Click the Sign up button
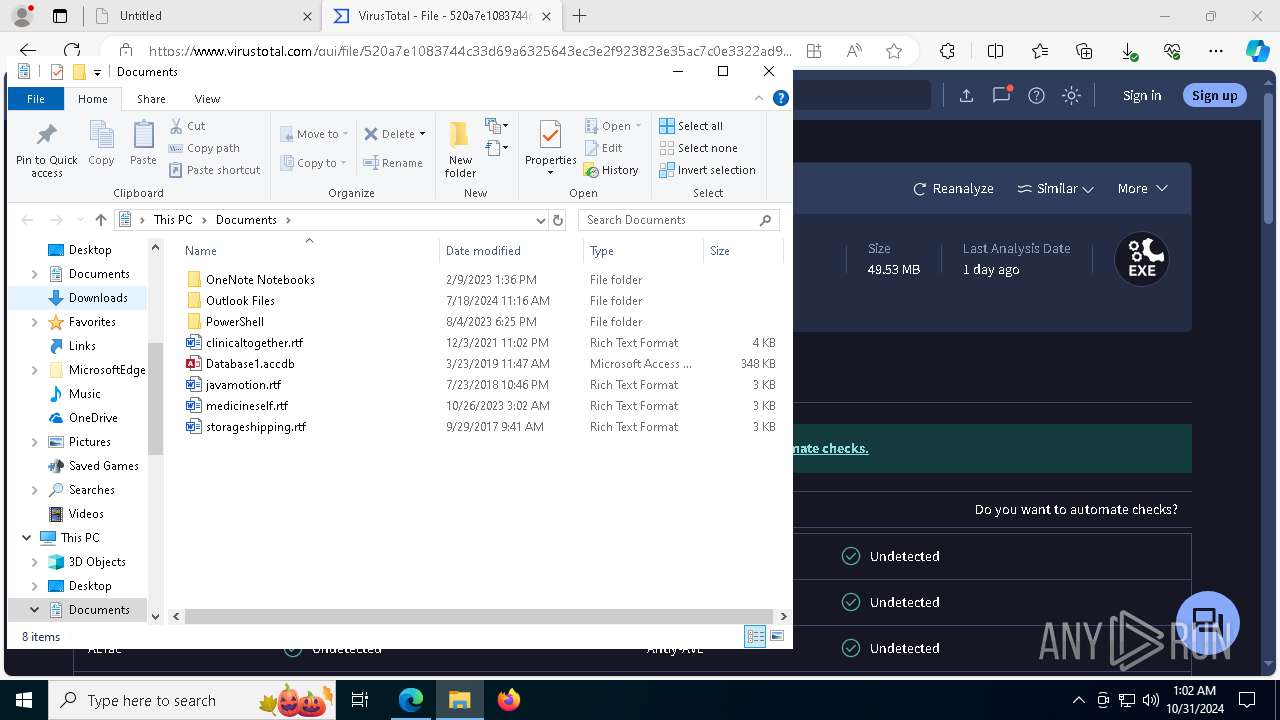Screen dimensions: 1280x720 1214,95
